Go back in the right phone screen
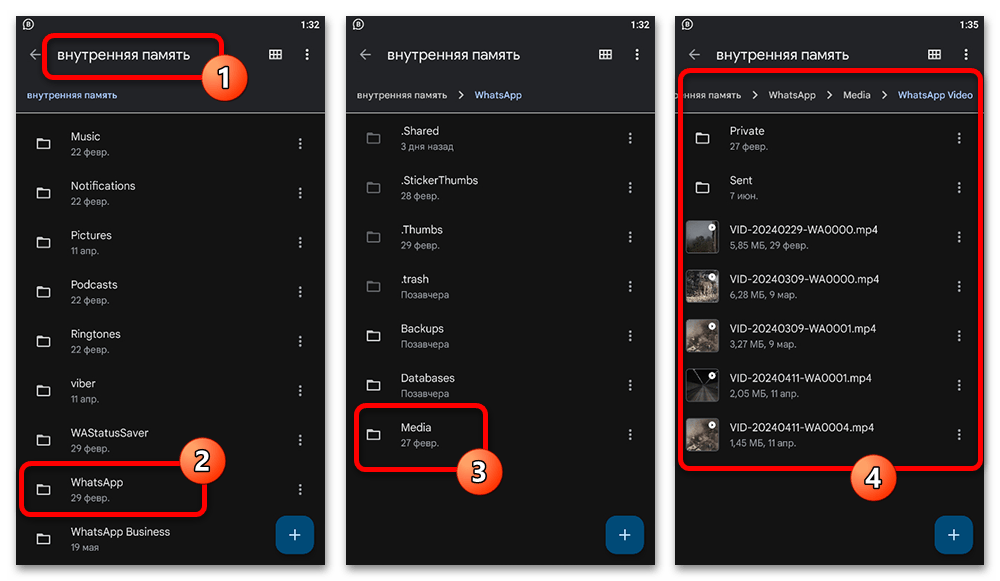1000x581 pixels. (x=694, y=55)
